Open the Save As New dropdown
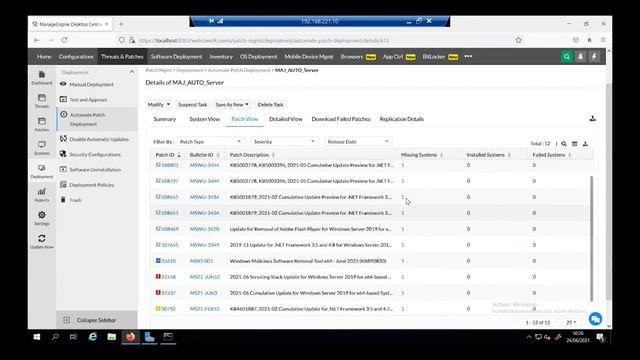Viewport: 640px width, 360px height. 232,104
